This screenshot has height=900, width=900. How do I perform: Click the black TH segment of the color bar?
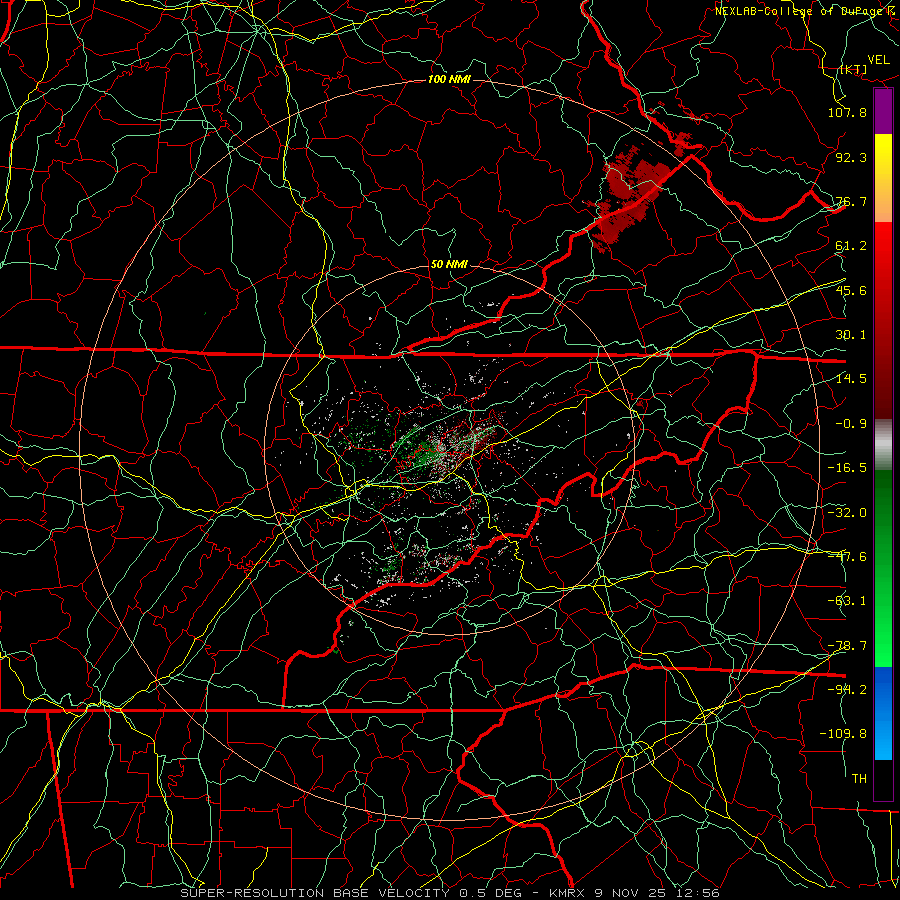coord(883,779)
